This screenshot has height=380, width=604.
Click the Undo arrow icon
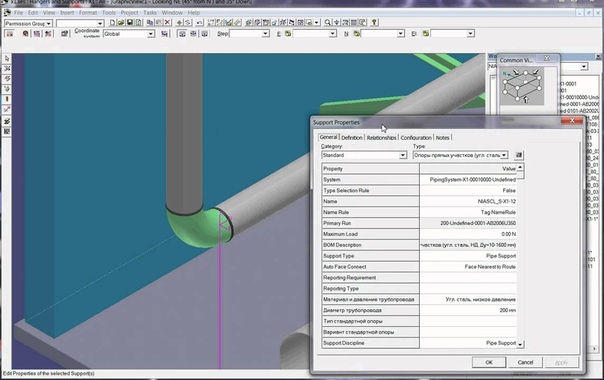point(200,23)
